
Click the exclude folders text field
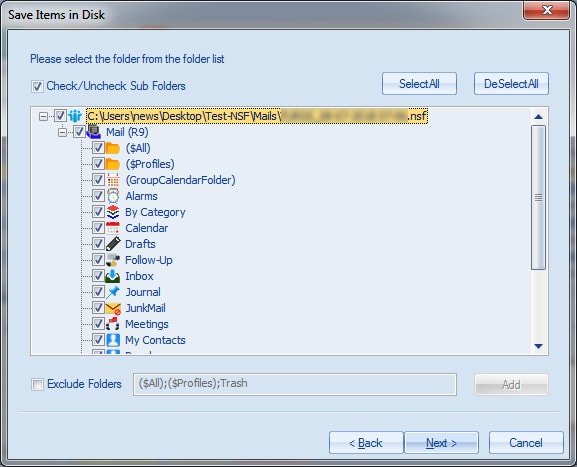coord(295,384)
